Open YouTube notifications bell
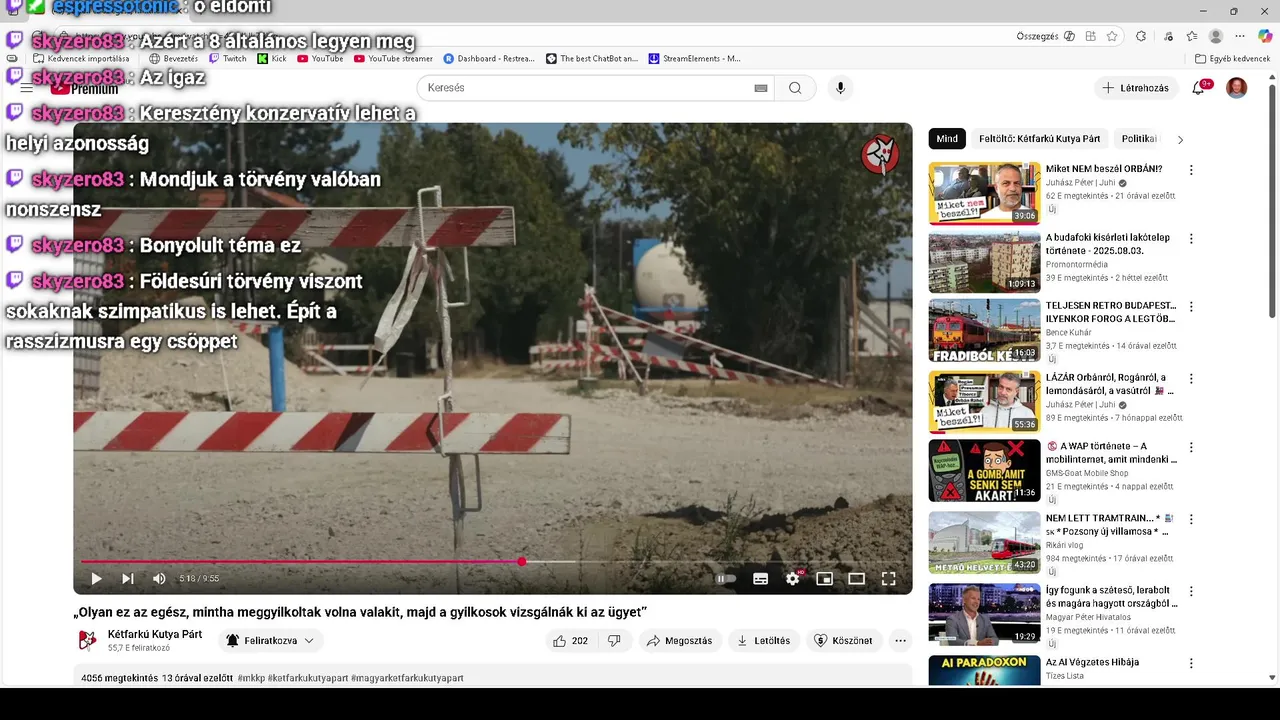This screenshot has height=720, width=1280. click(1199, 88)
